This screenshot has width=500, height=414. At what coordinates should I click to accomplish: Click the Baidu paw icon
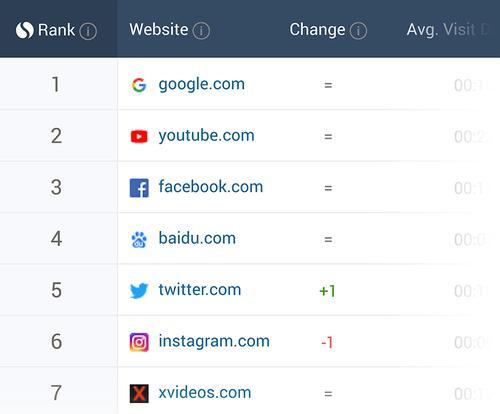tap(139, 239)
